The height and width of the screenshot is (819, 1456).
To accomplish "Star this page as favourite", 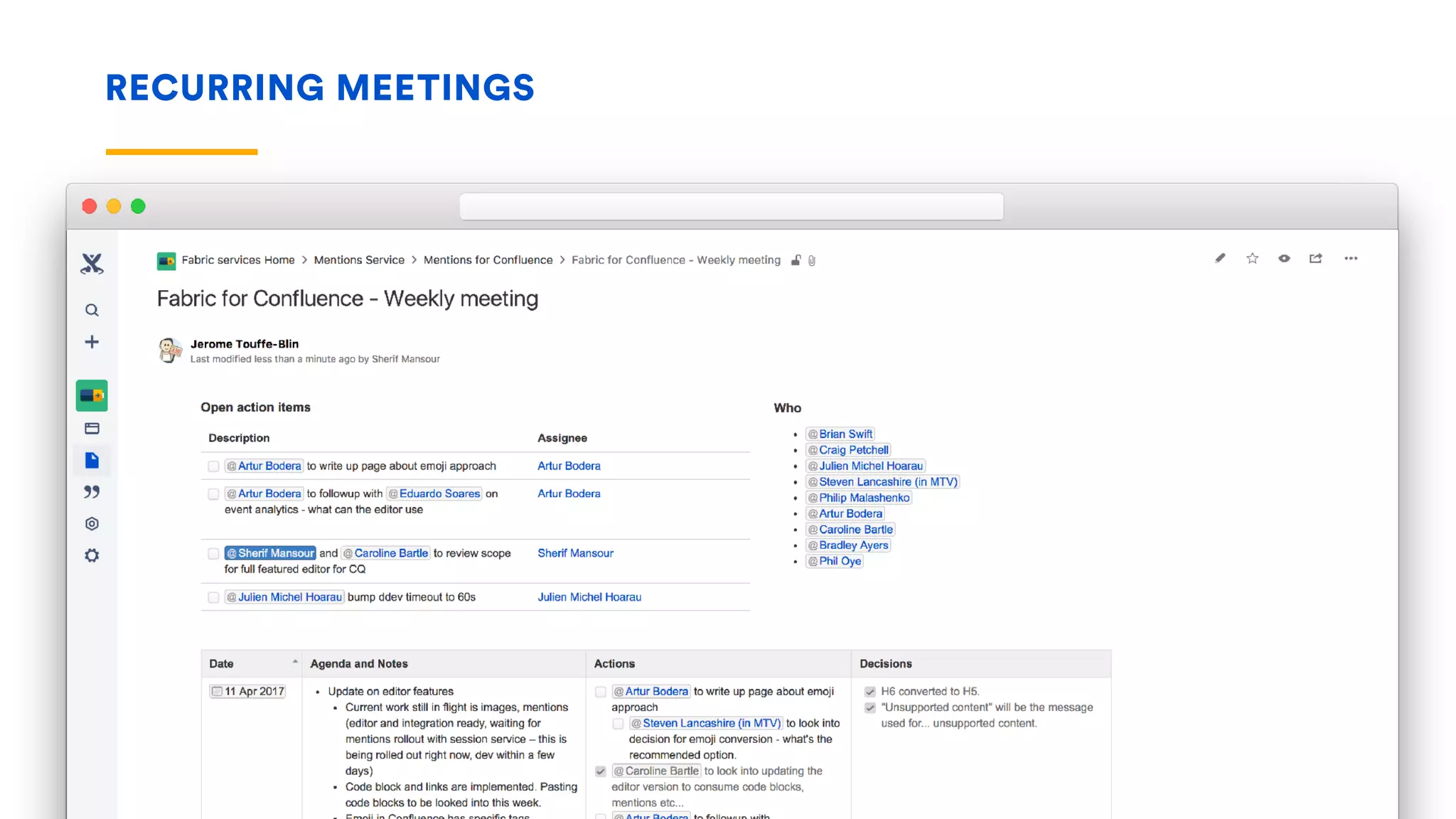I will (x=1252, y=258).
